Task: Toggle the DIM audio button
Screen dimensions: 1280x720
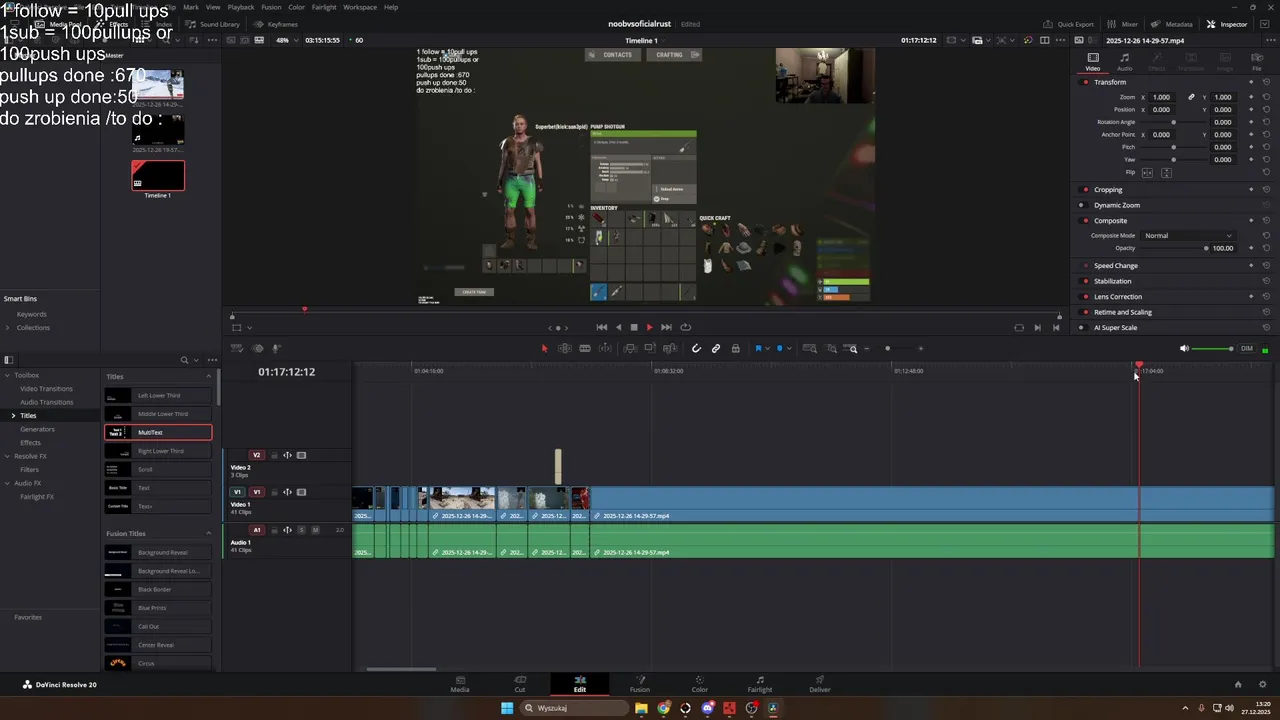Action: [x=1247, y=348]
